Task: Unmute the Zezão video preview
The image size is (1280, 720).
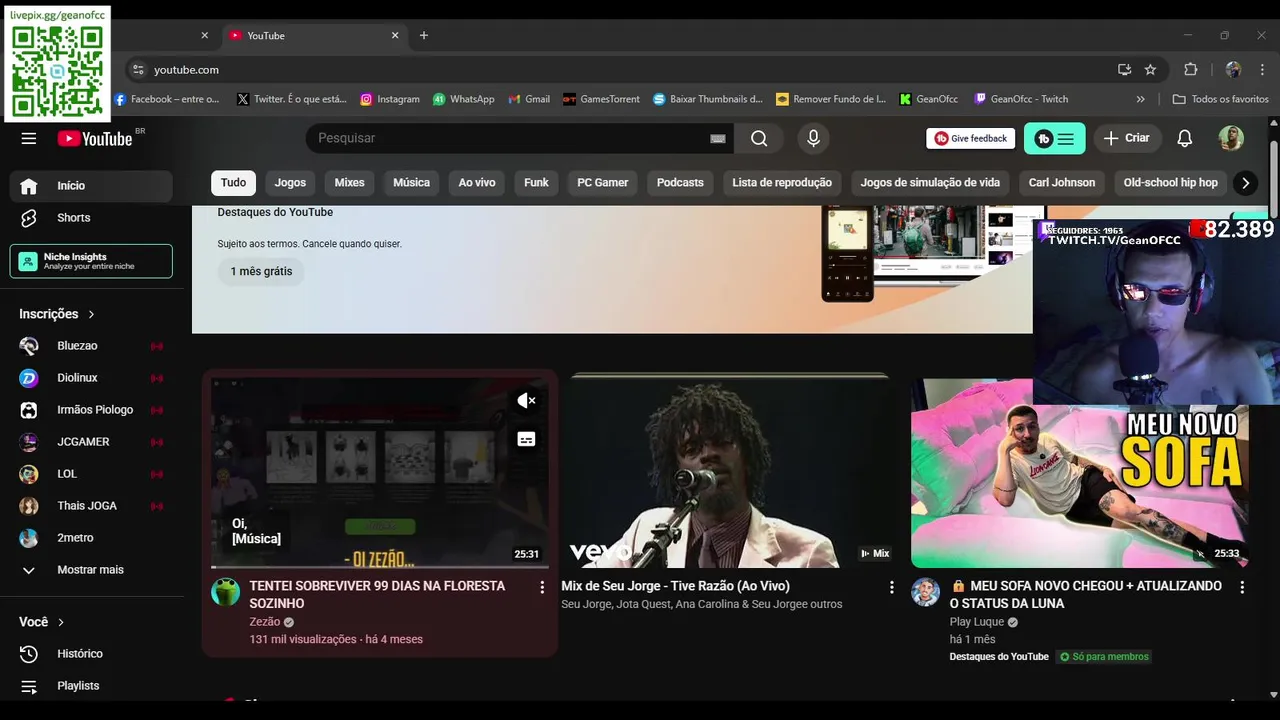Action: click(526, 401)
